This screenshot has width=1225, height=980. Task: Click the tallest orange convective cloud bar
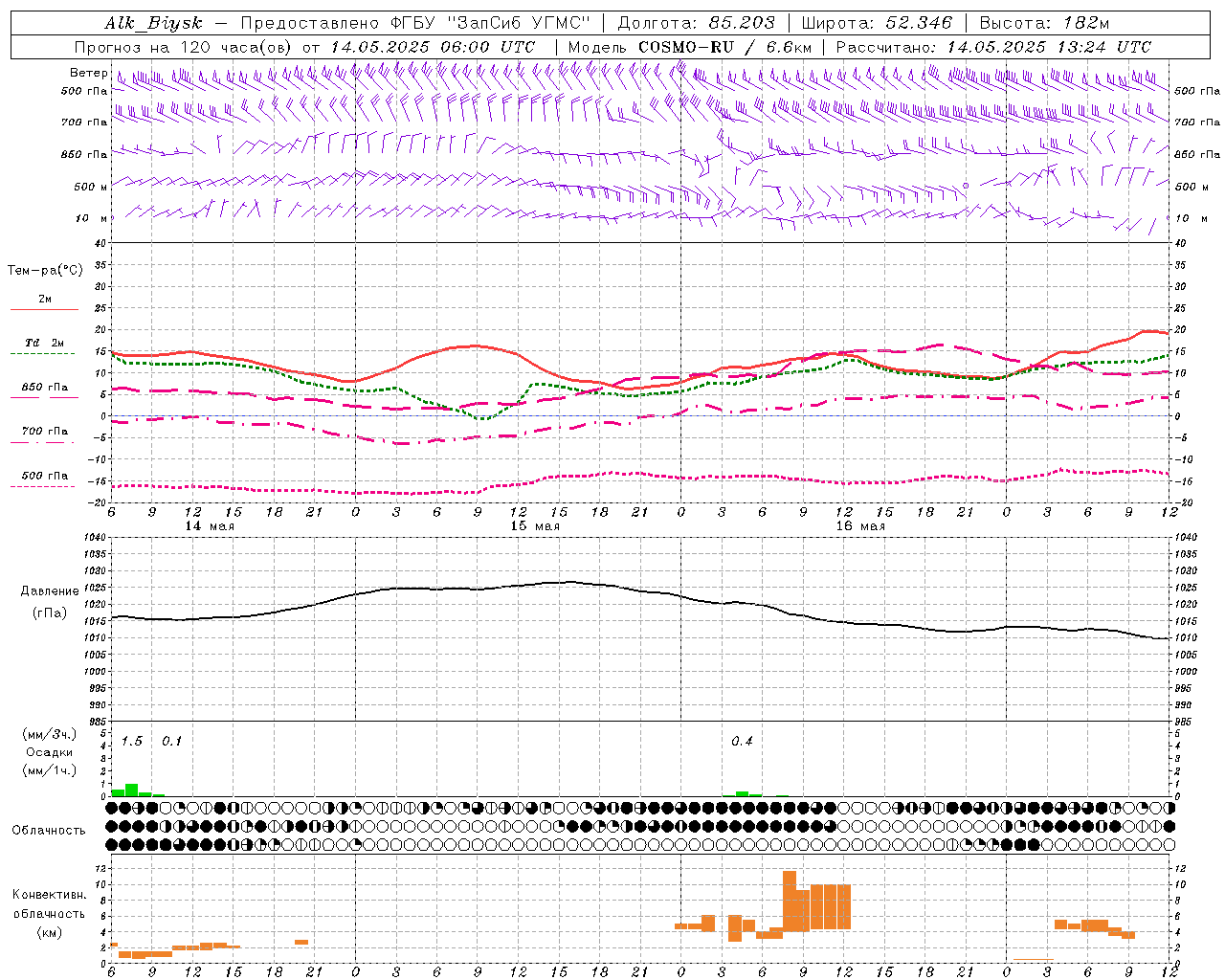click(x=790, y=902)
